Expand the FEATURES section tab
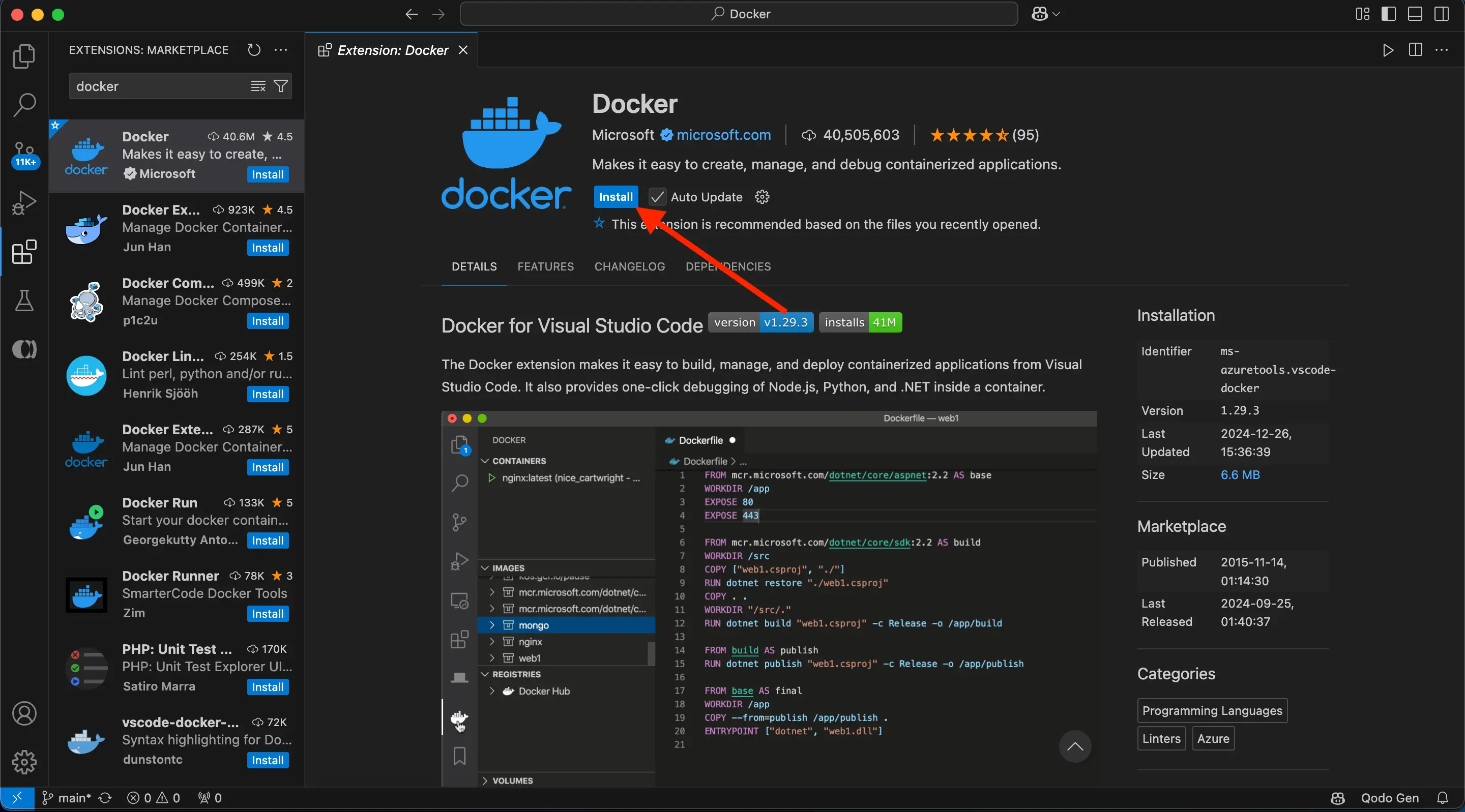The height and width of the screenshot is (812, 1465). tap(545, 266)
